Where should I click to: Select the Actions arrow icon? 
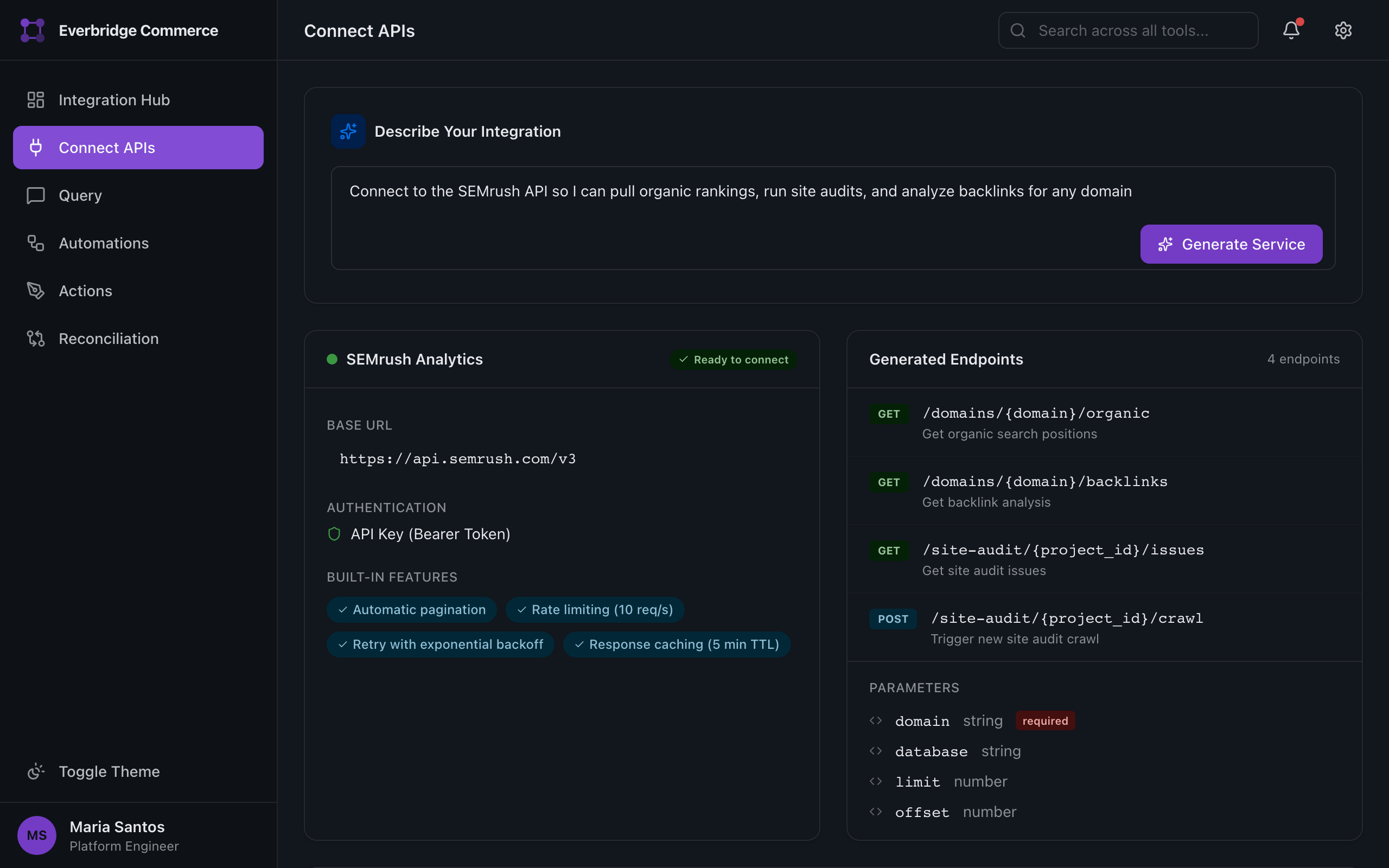click(x=36, y=290)
